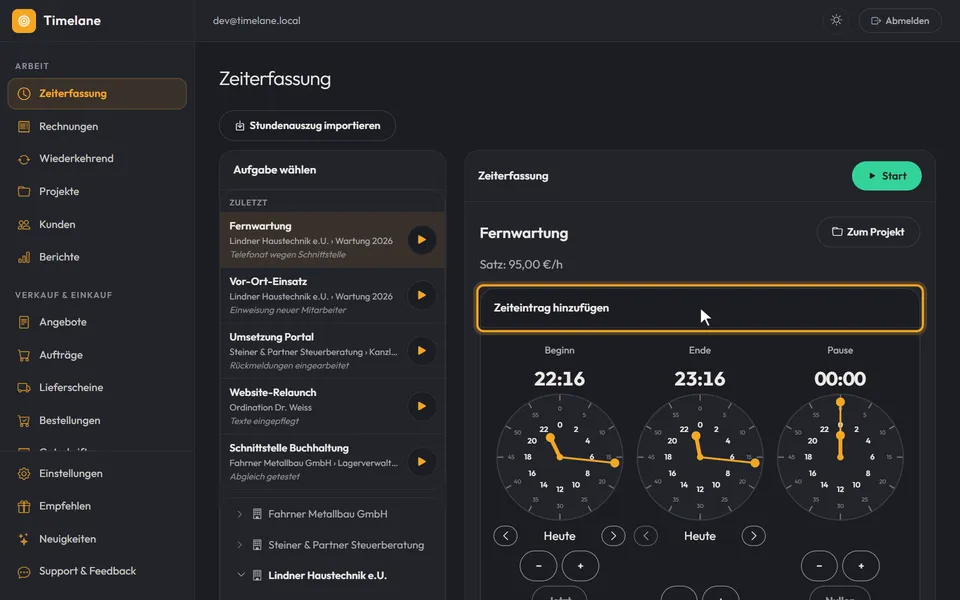
Task: Click the Lieferscheine truck icon
Action: tap(24, 388)
